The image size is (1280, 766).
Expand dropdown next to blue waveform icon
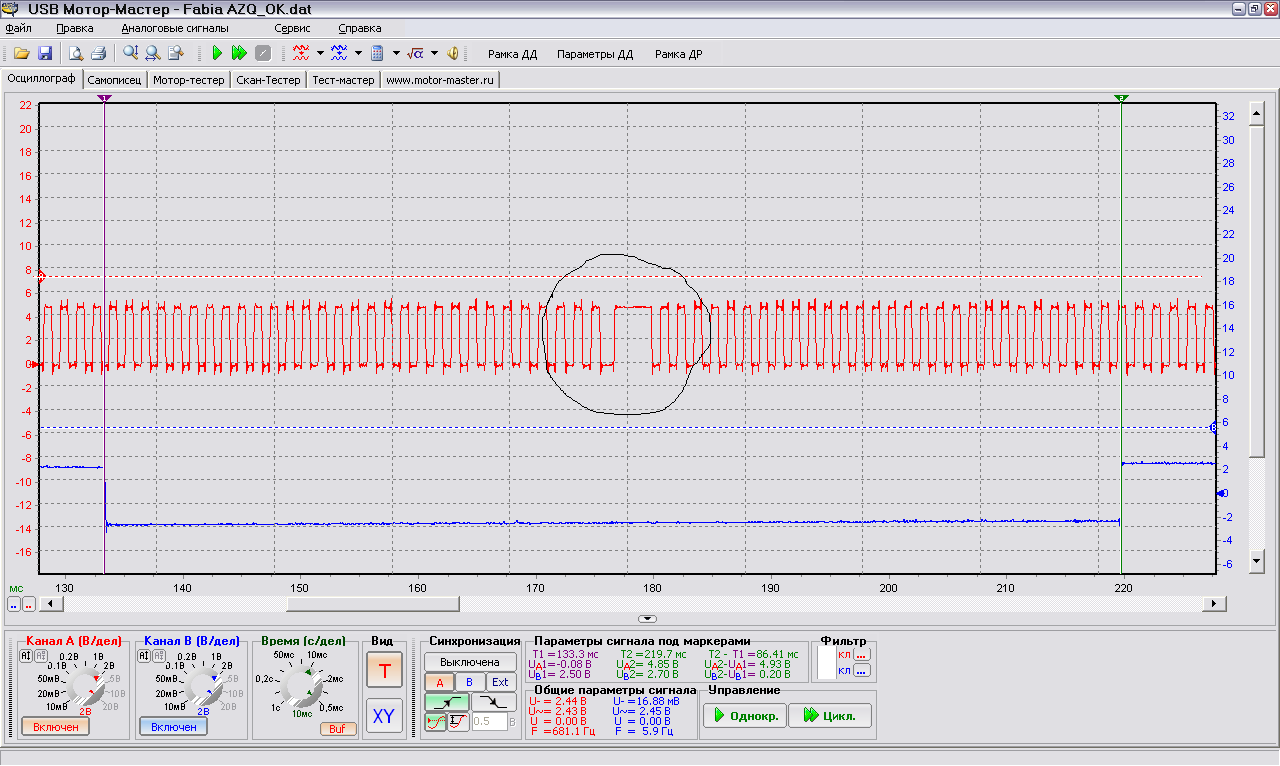click(x=358, y=54)
